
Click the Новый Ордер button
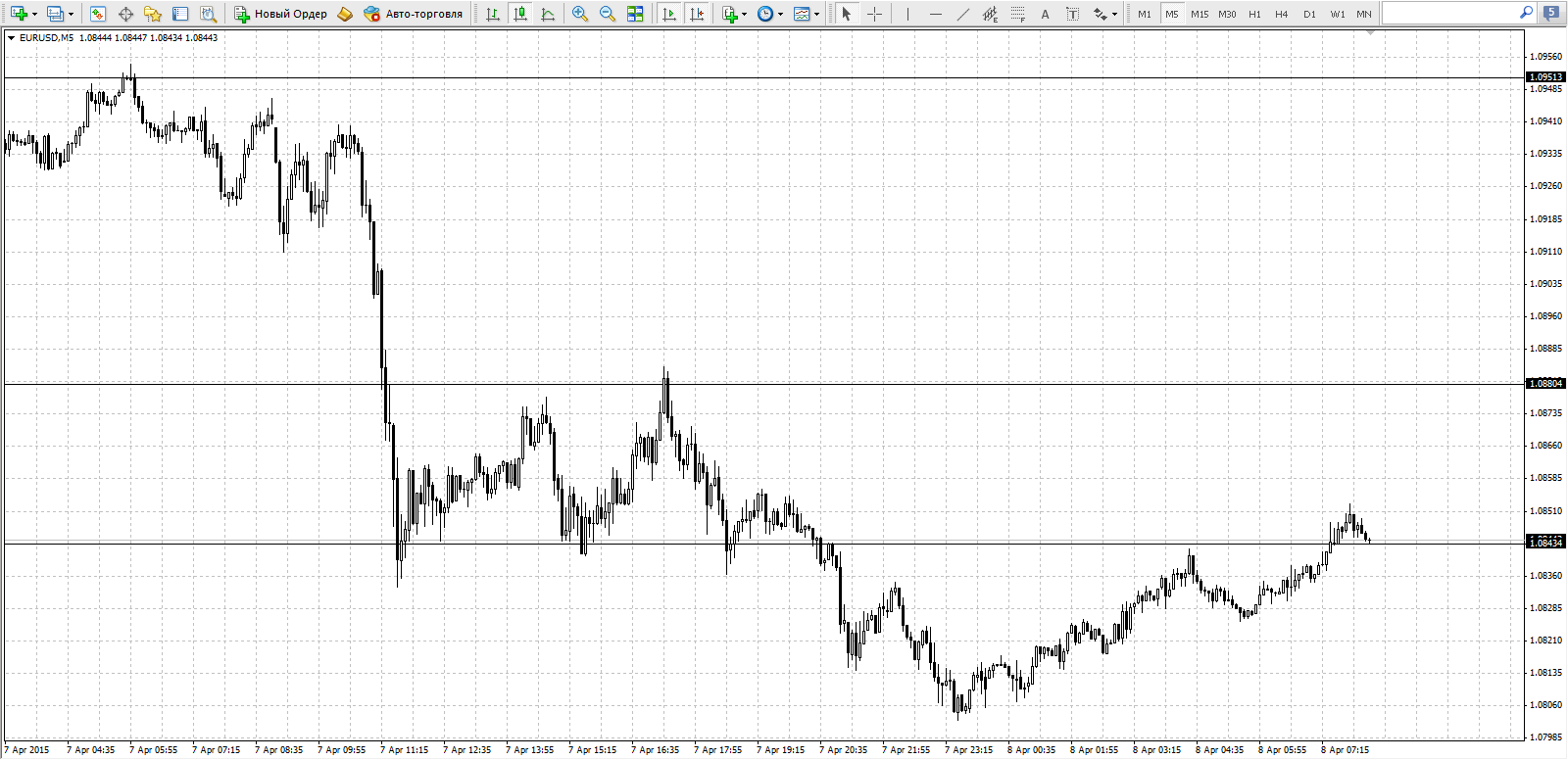point(280,14)
